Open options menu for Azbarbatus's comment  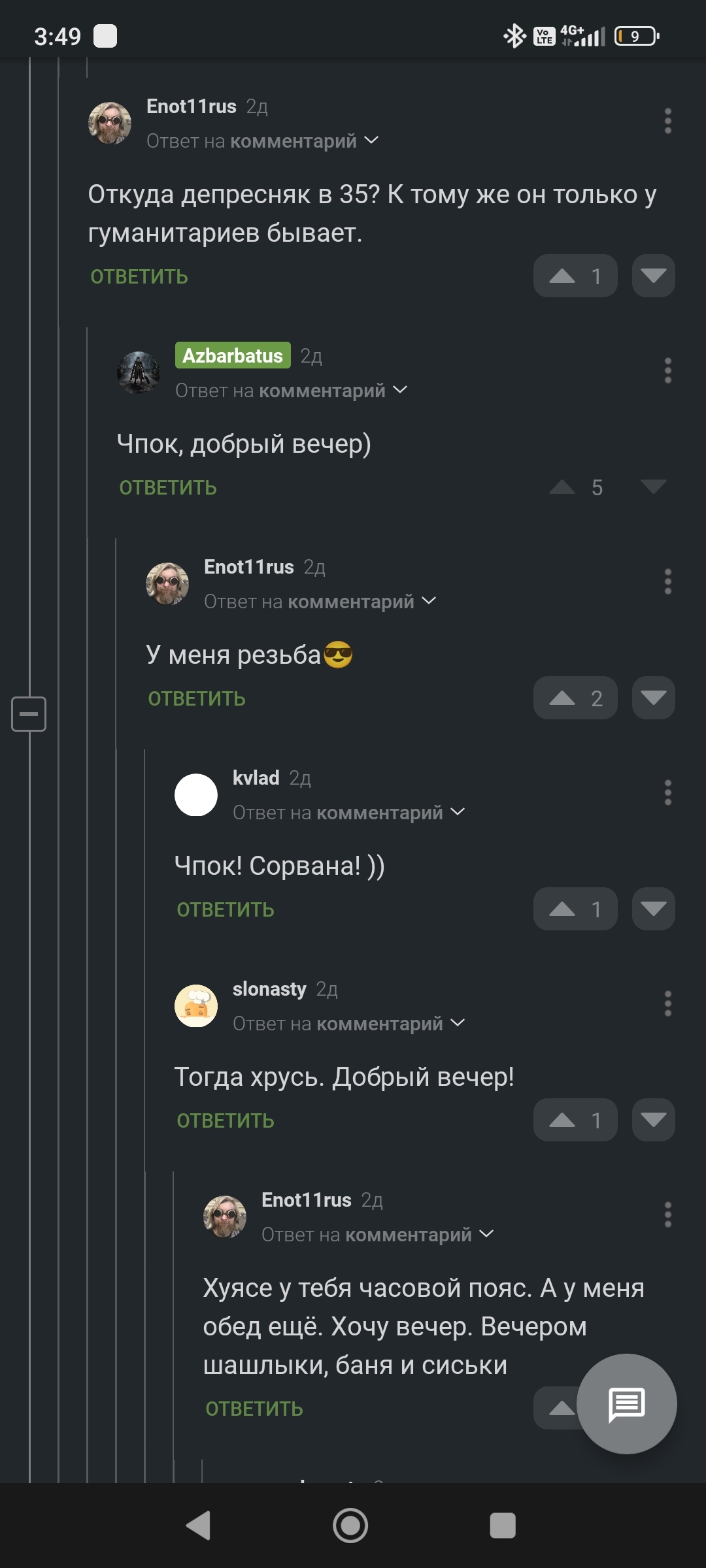[667, 370]
